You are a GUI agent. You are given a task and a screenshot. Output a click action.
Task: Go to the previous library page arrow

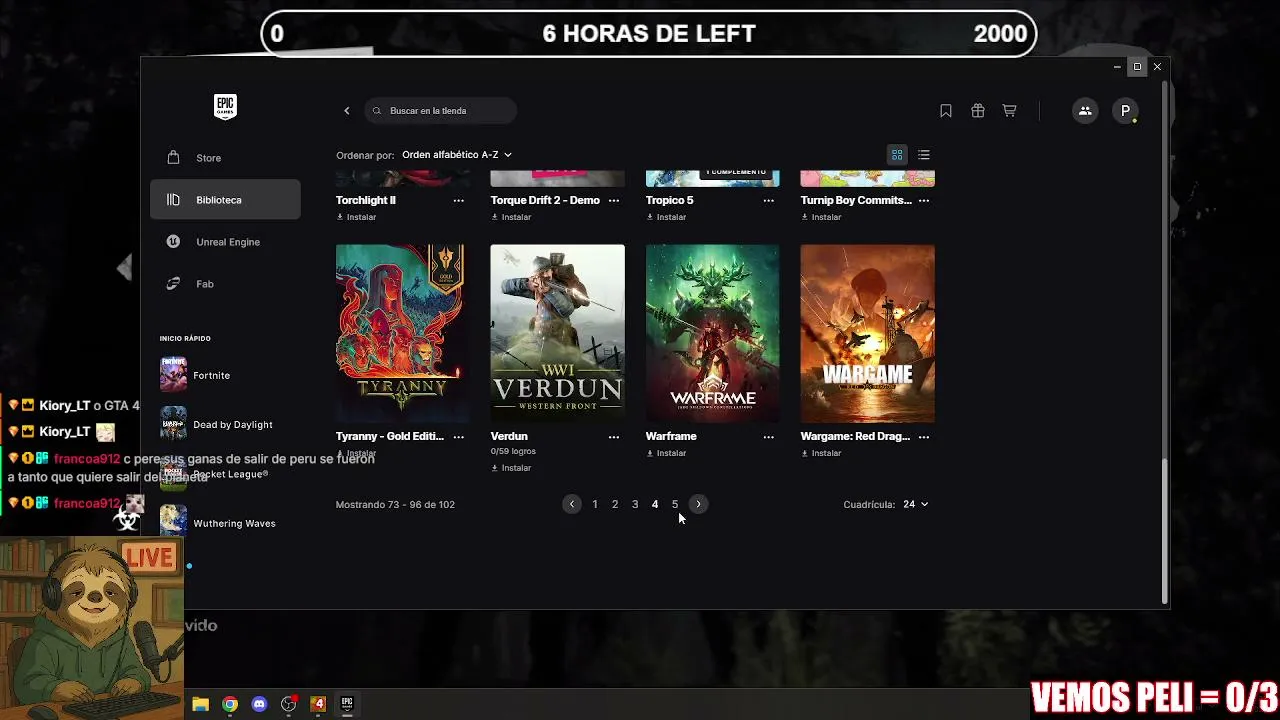tap(571, 505)
